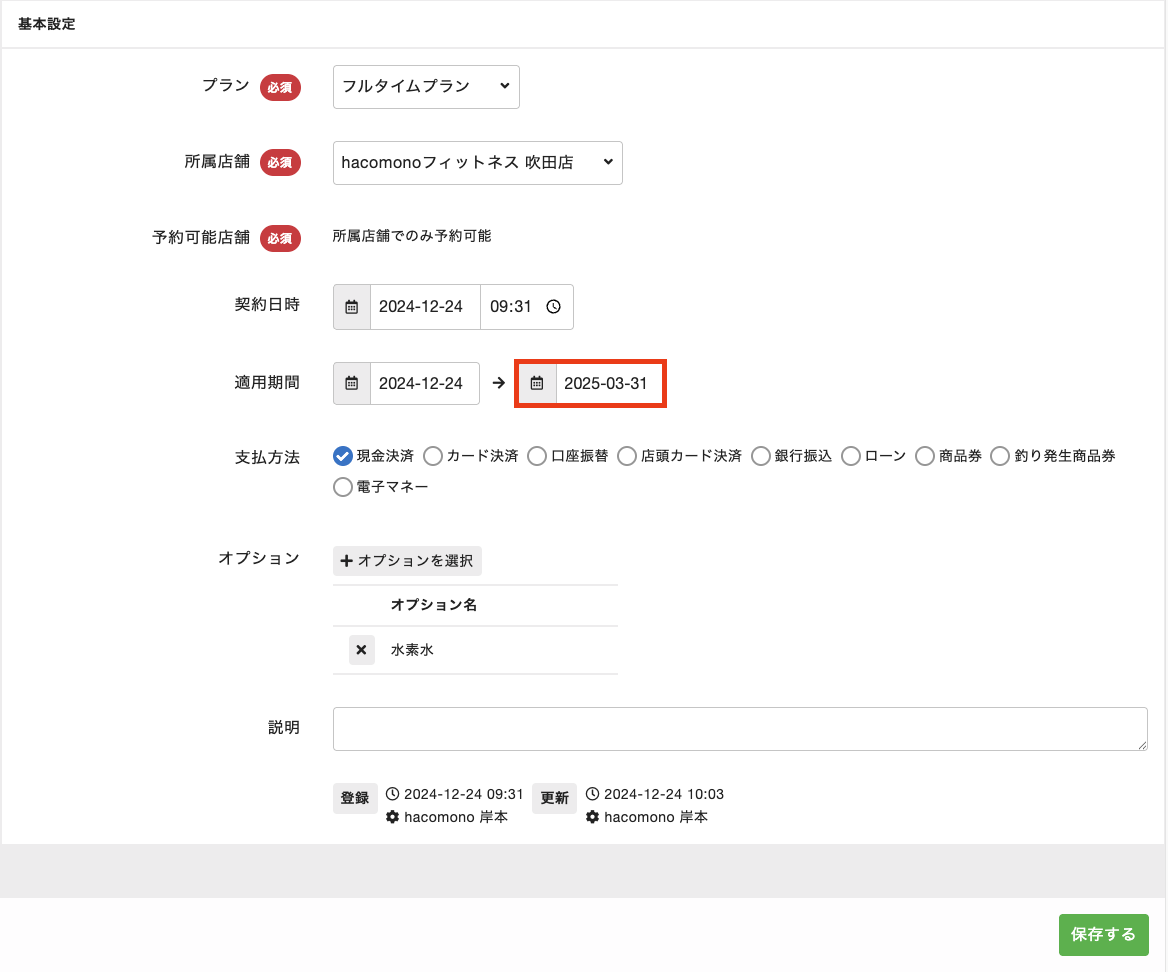Click clock icon in contract time field
Viewport: 1168px width, 972px height.
[x=553, y=307]
